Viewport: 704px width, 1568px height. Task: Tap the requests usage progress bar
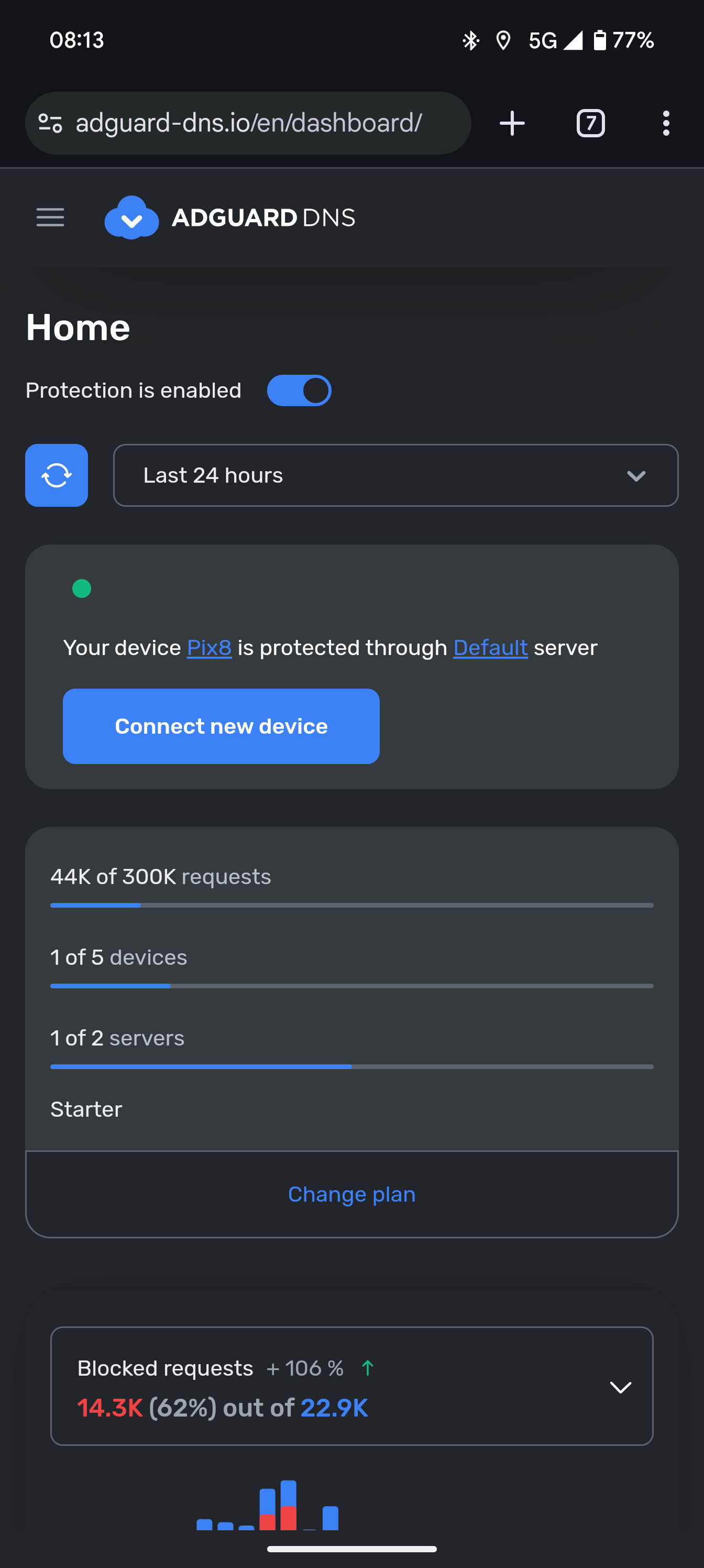(x=351, y=905)
